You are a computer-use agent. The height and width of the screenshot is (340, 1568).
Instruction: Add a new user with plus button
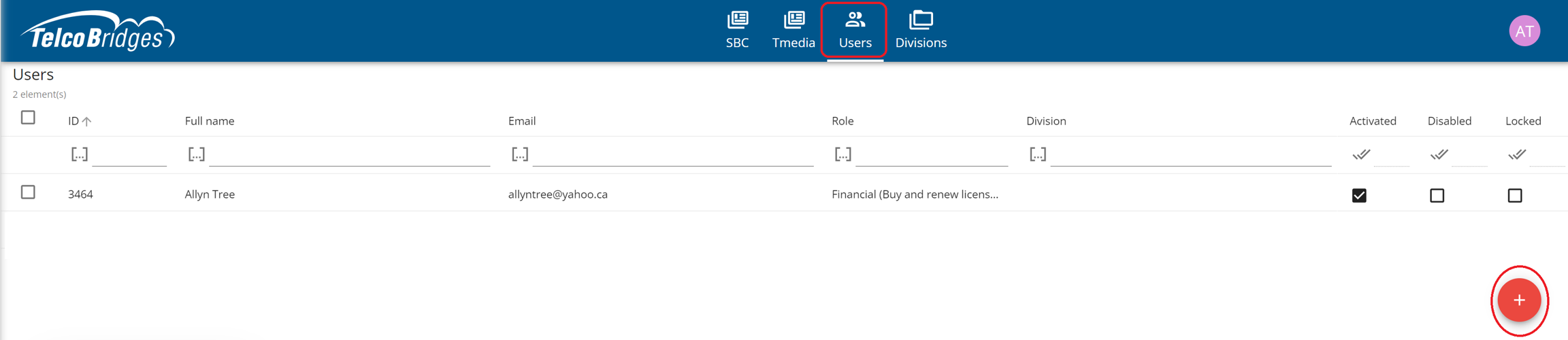pos(1519,301)
